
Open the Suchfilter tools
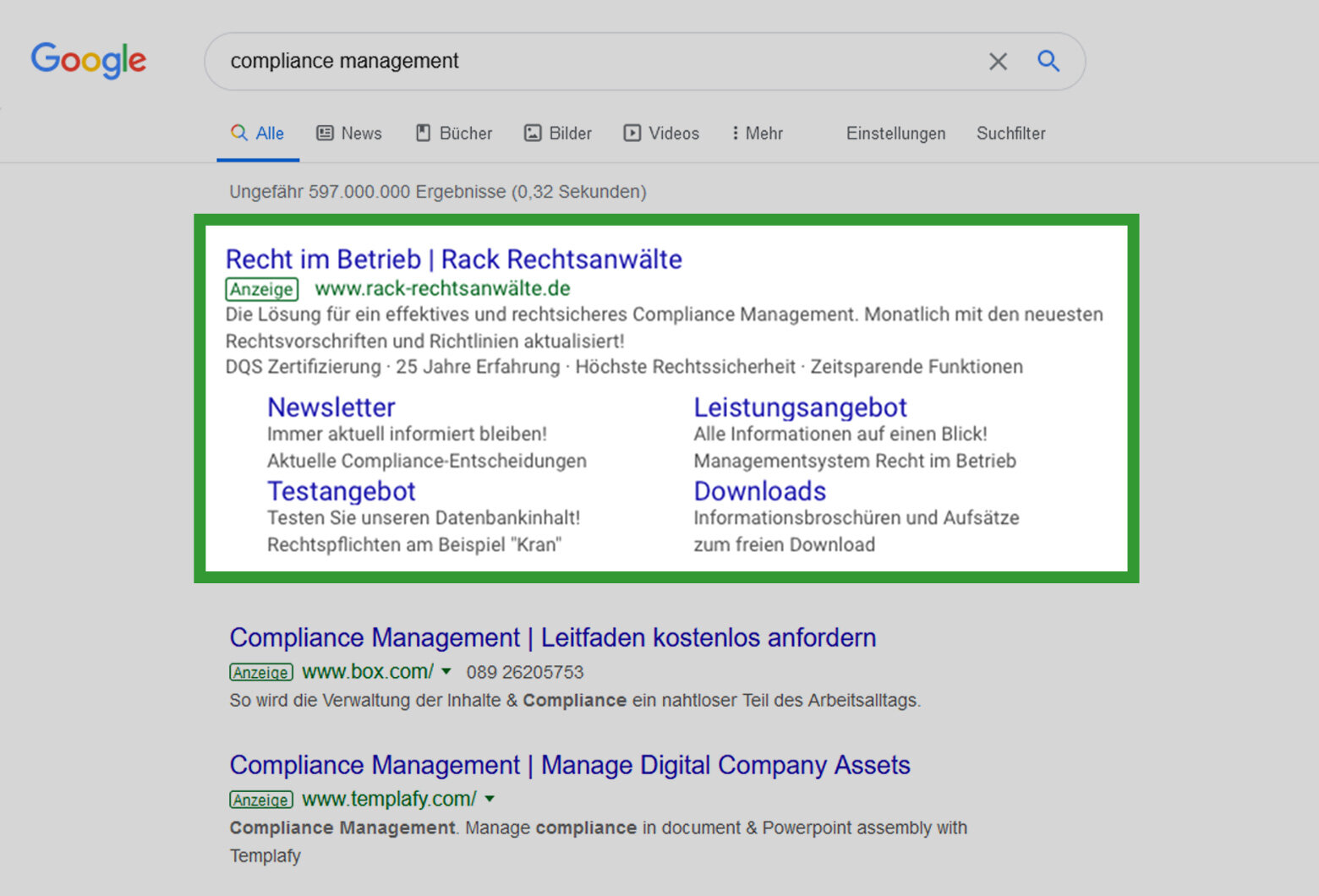(x=1010, y=134)
